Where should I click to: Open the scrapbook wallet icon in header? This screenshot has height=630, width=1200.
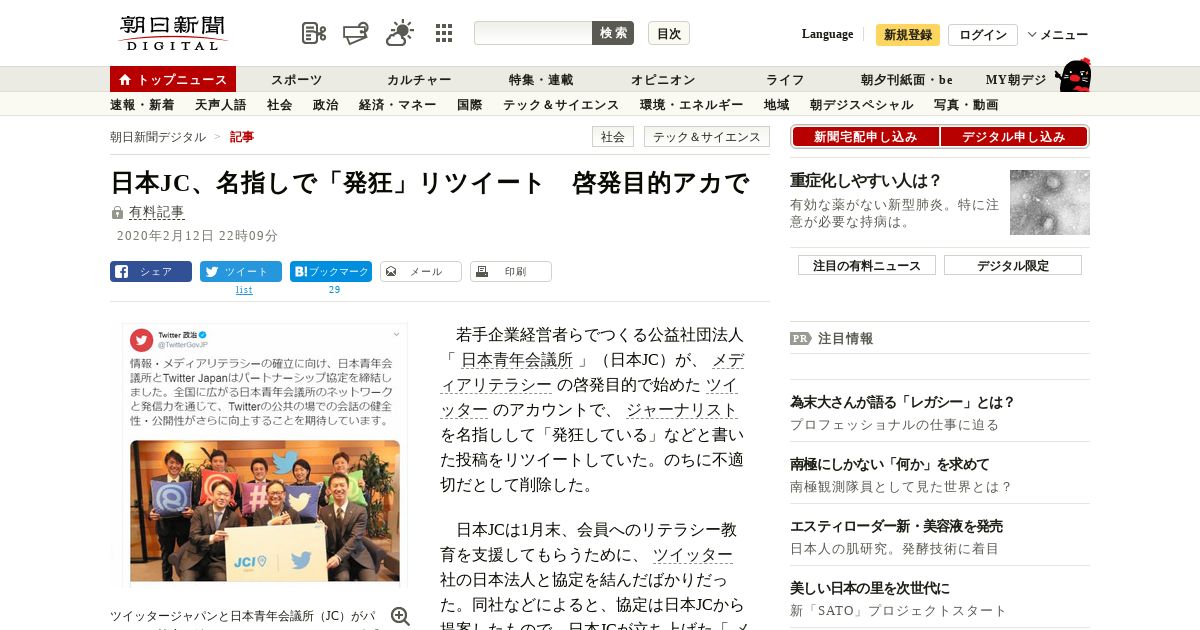(x=356, y=33)
